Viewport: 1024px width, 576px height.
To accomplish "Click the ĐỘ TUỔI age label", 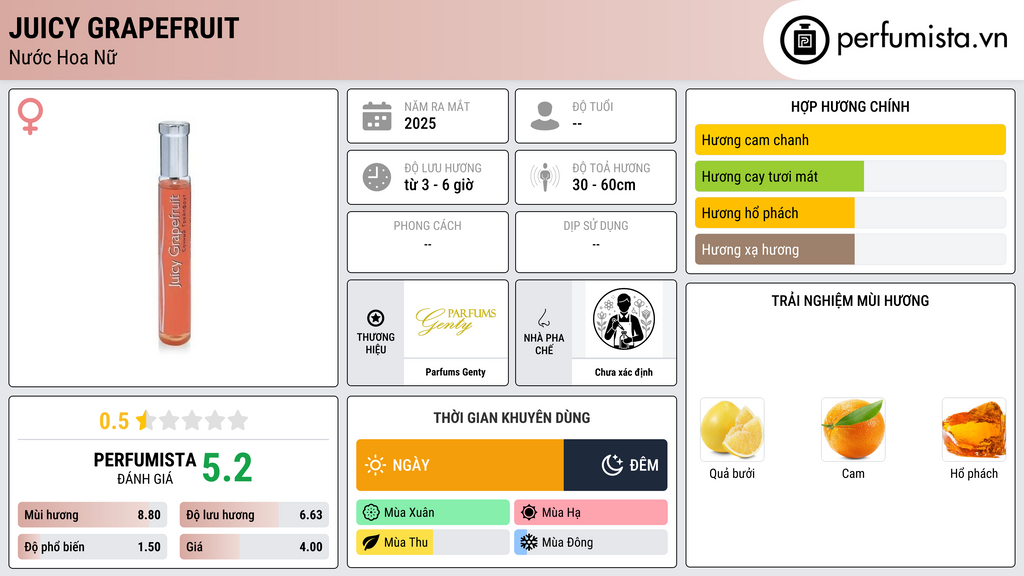I will click(x=593, y=106).
